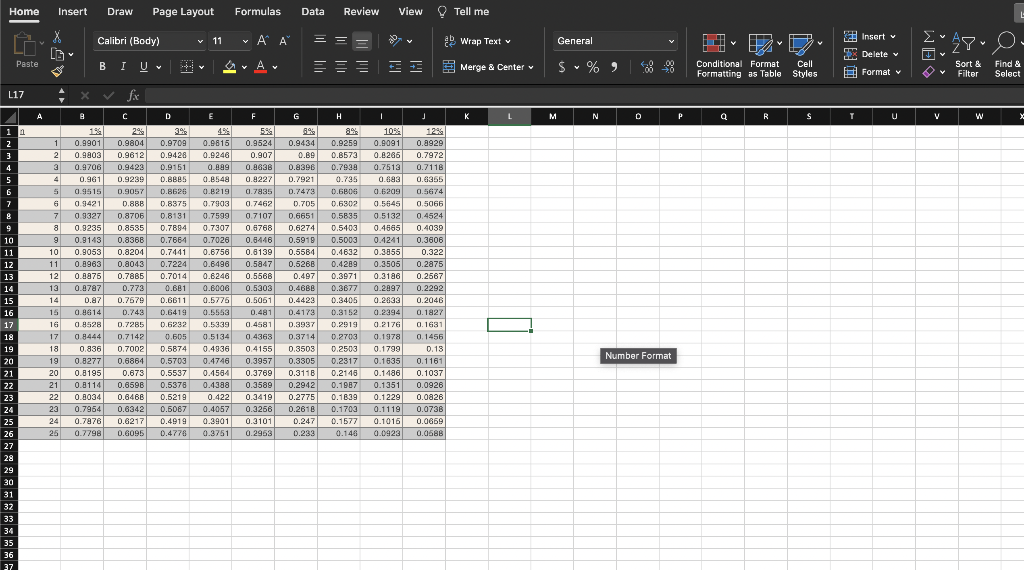Open Cell Styles gallery
The image size is (1024, 570).
click(805, 55)
